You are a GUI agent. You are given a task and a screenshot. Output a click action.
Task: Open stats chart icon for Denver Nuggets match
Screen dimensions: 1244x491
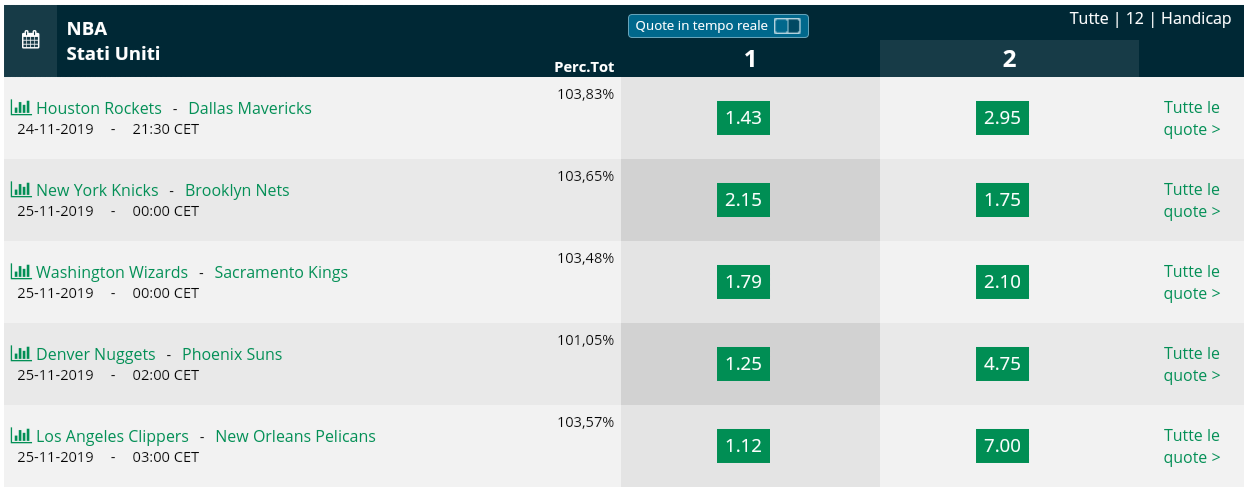(x=21, y=353)
